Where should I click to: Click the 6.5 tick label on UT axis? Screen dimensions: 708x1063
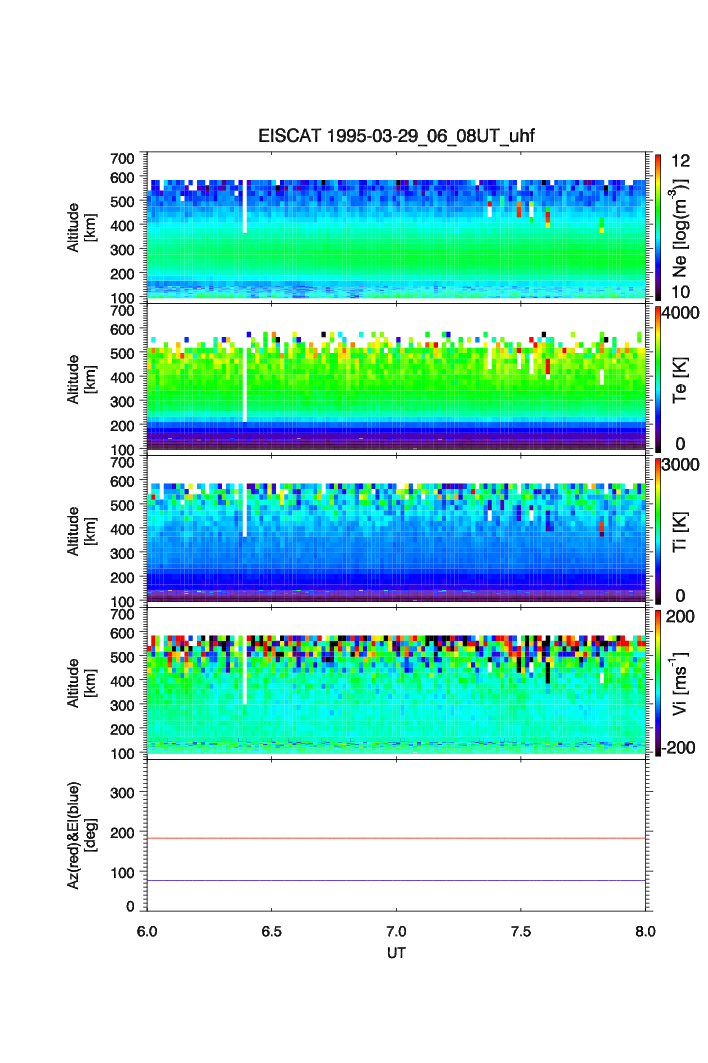click(272, 930)
